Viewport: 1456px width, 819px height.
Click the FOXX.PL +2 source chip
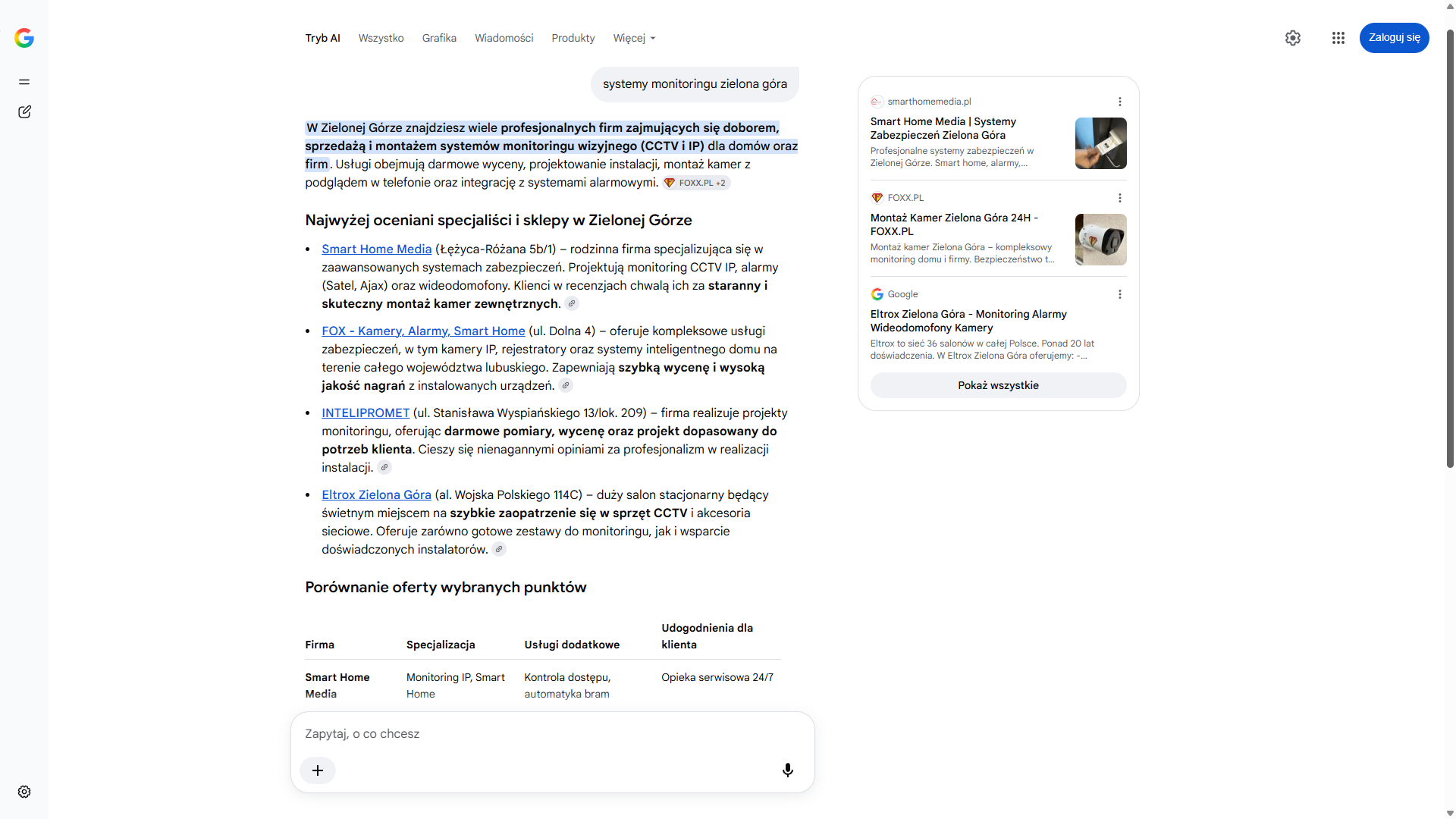[696, 183]
